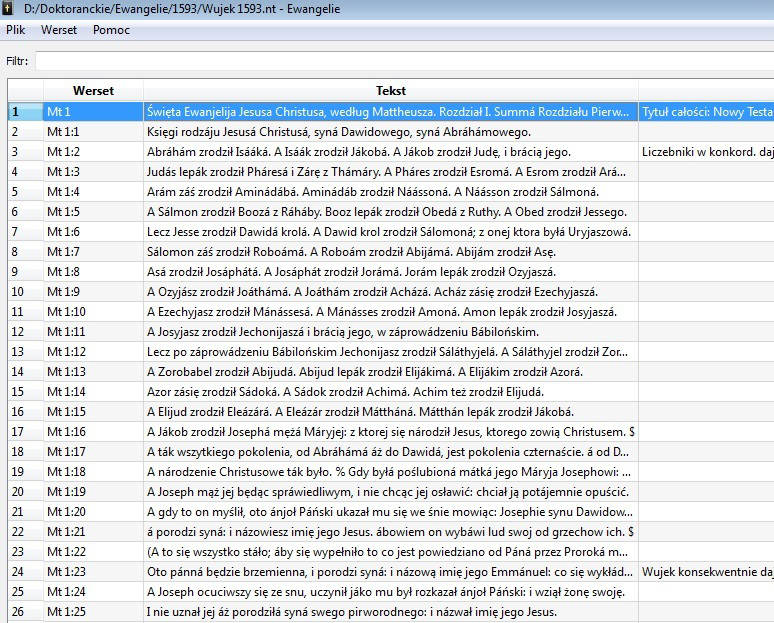Select the Mt 1:16 verse cell
Image resolution: width=774 pixels, height=623 pixels.
[x=93, y=431]
